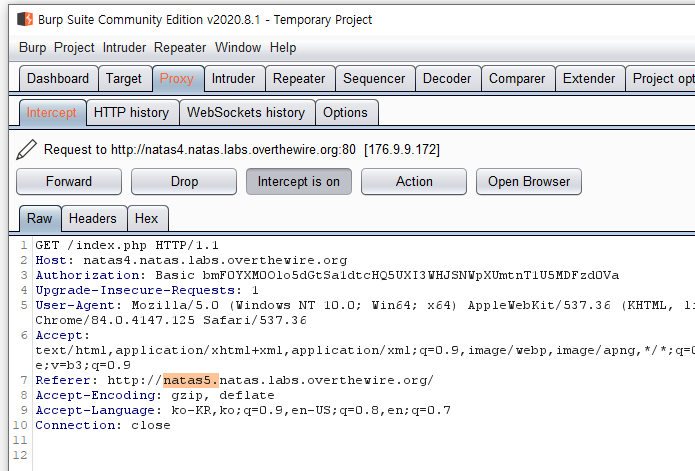695x471 pixels.
Task: Open the Comparer tab
Action: (x=517, y=78)
